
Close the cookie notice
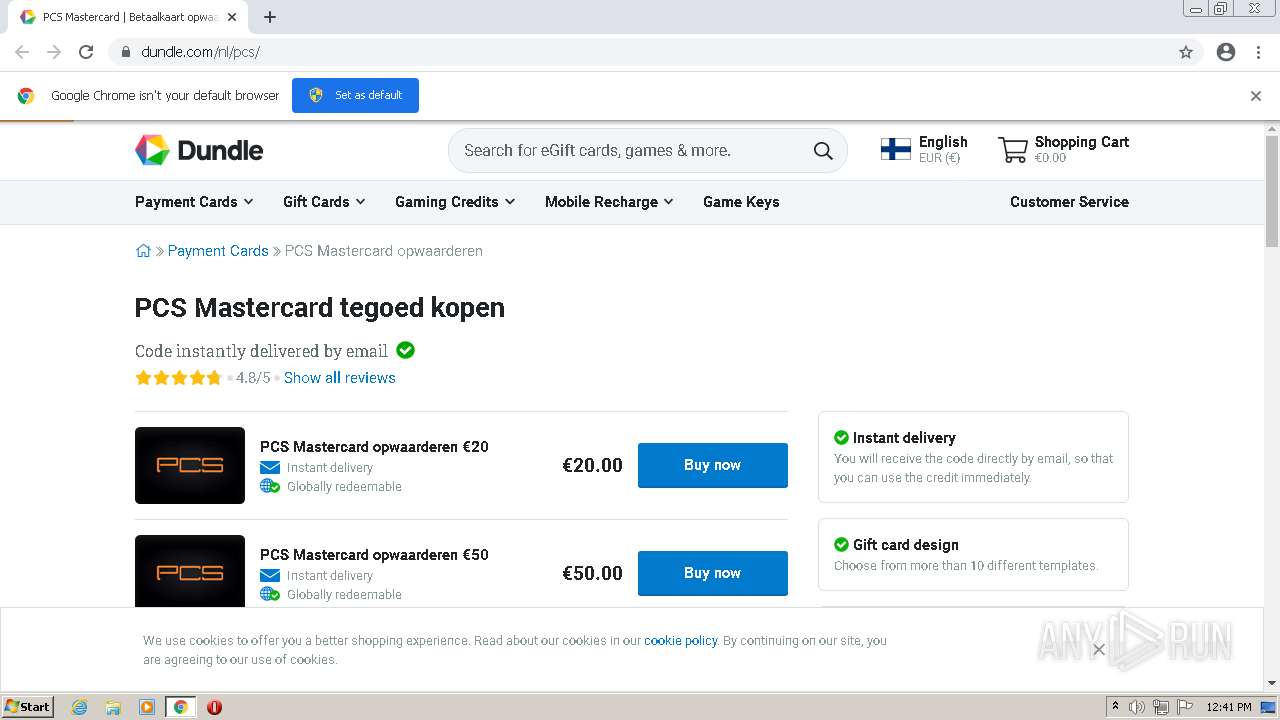tap(1098, 650)
